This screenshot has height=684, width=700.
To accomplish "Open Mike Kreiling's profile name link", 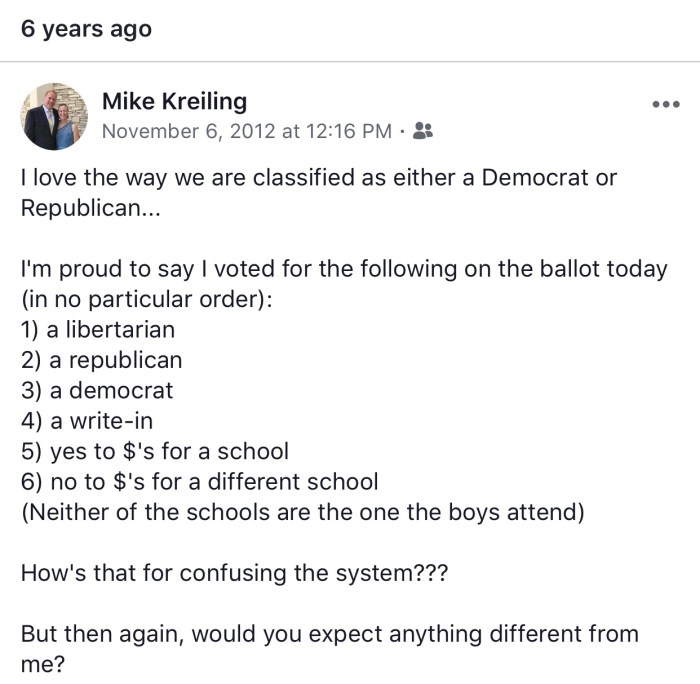I will tap(174, 101).
